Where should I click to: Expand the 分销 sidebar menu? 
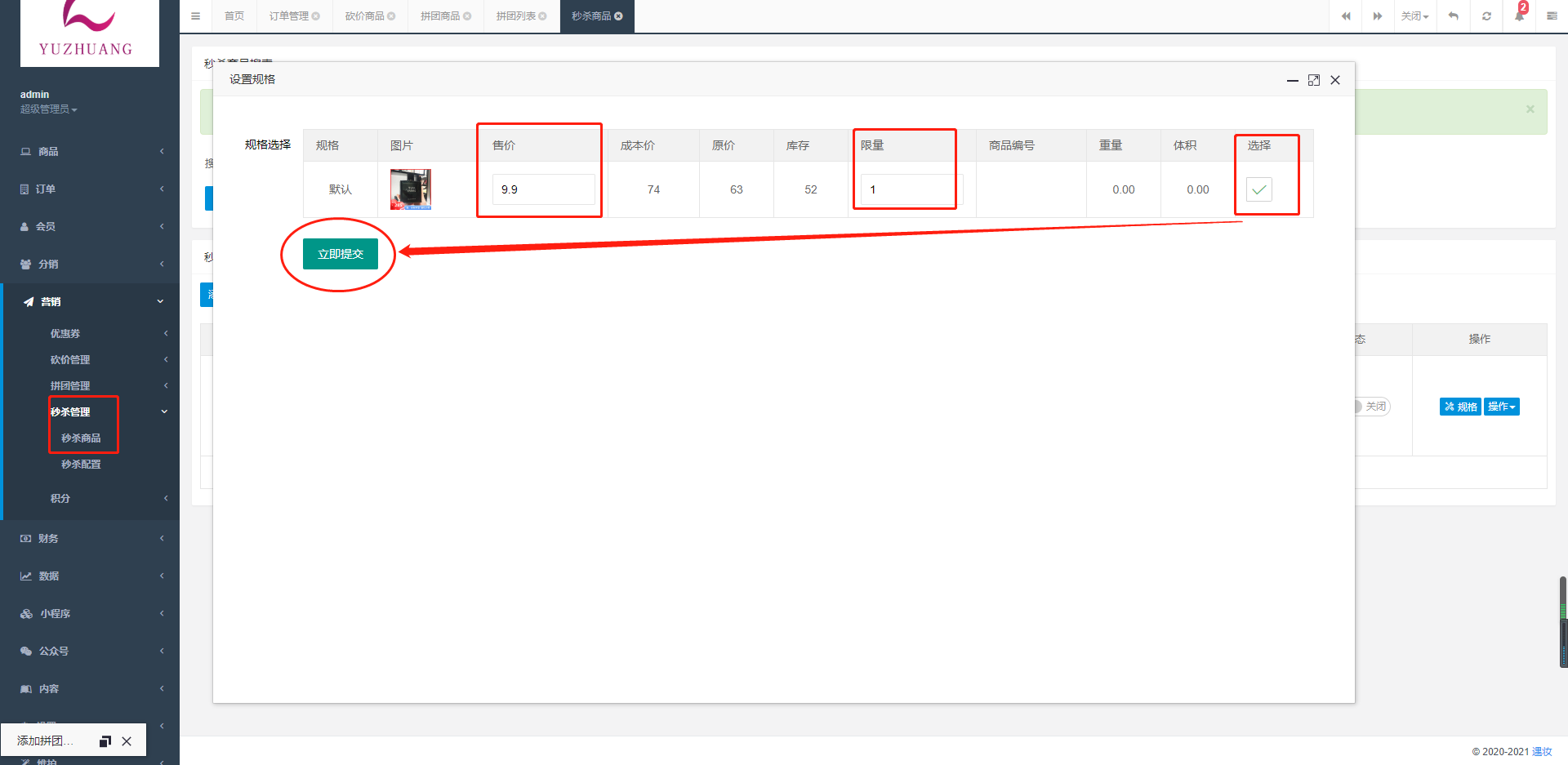90,265
